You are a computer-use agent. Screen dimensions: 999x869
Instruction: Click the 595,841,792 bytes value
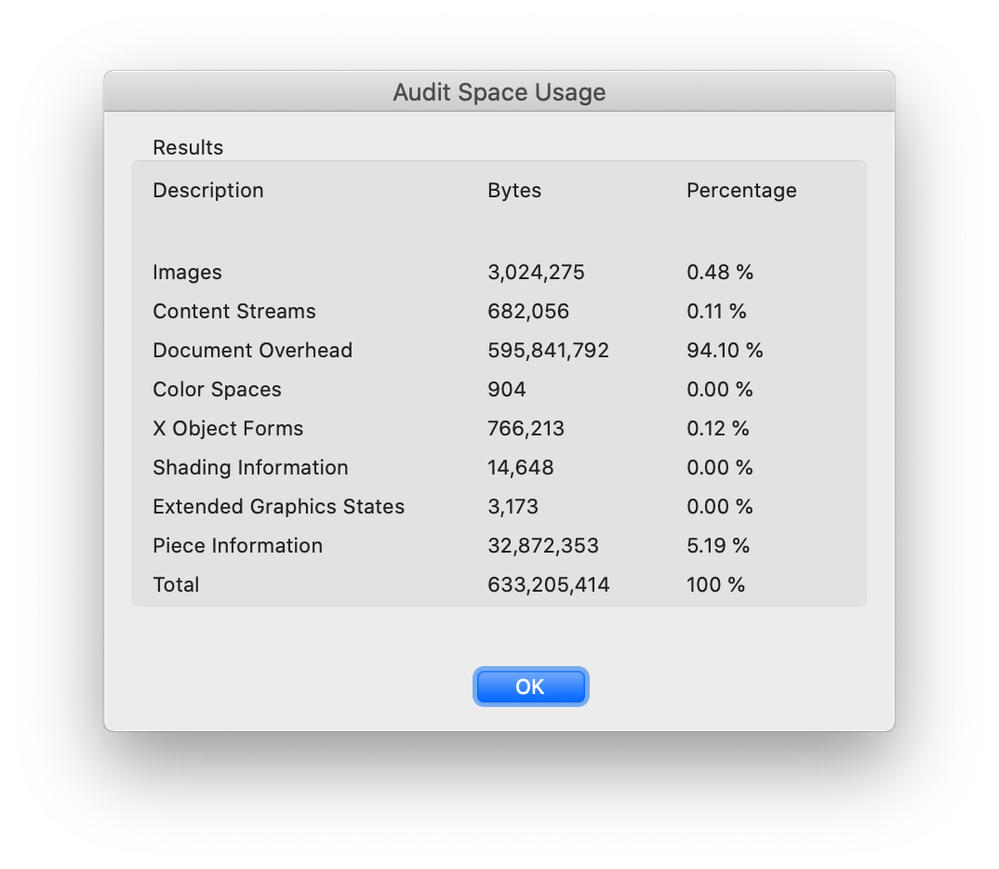548,350
